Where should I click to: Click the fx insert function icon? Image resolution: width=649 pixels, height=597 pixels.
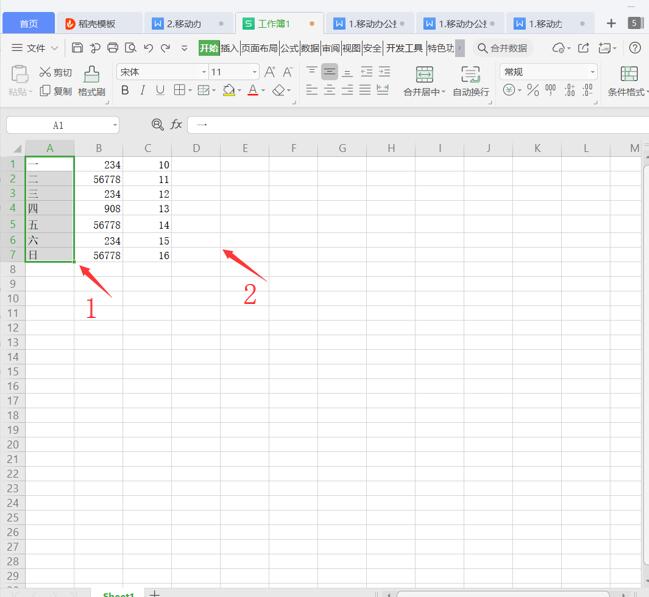coord(176,124)
